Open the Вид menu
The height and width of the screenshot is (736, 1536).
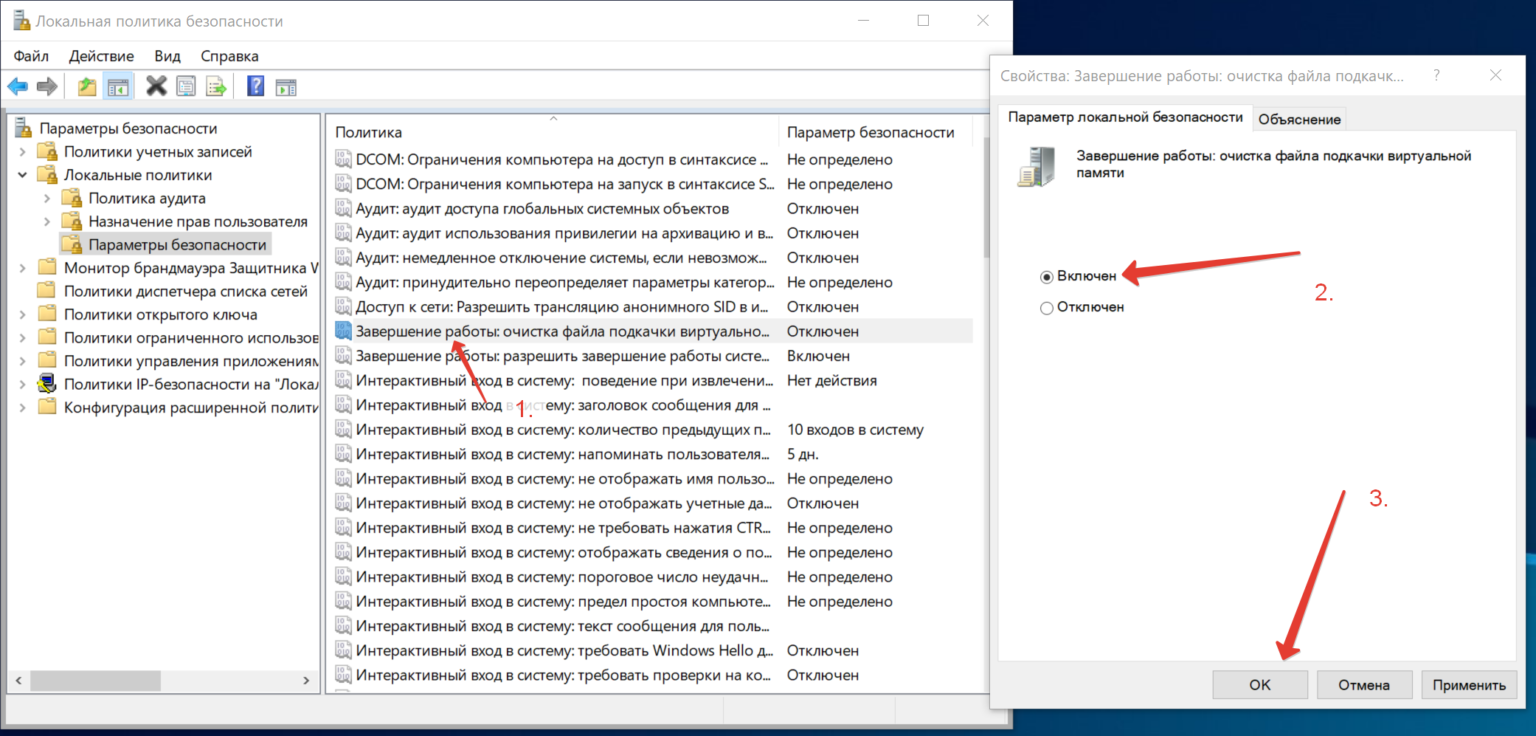pos(167,56)
